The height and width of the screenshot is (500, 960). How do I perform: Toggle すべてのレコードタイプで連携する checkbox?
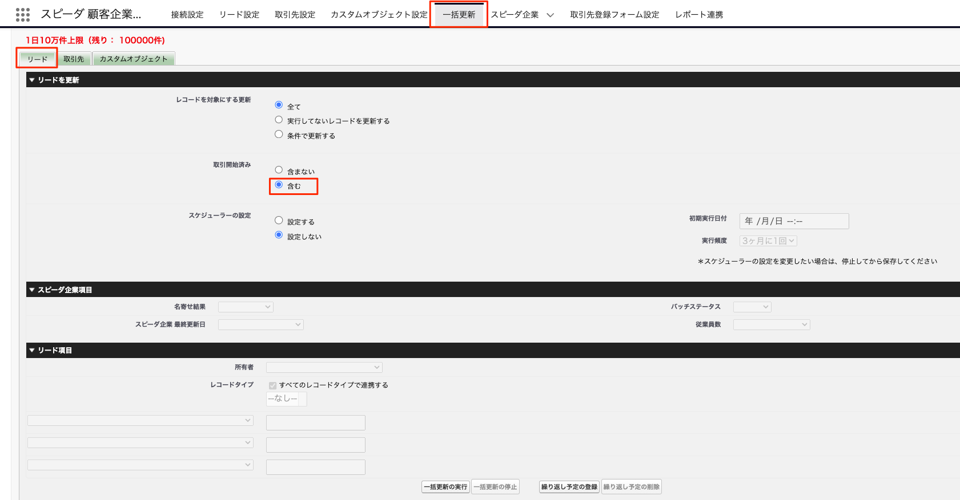pyautogui.click(x=272, y=386)
